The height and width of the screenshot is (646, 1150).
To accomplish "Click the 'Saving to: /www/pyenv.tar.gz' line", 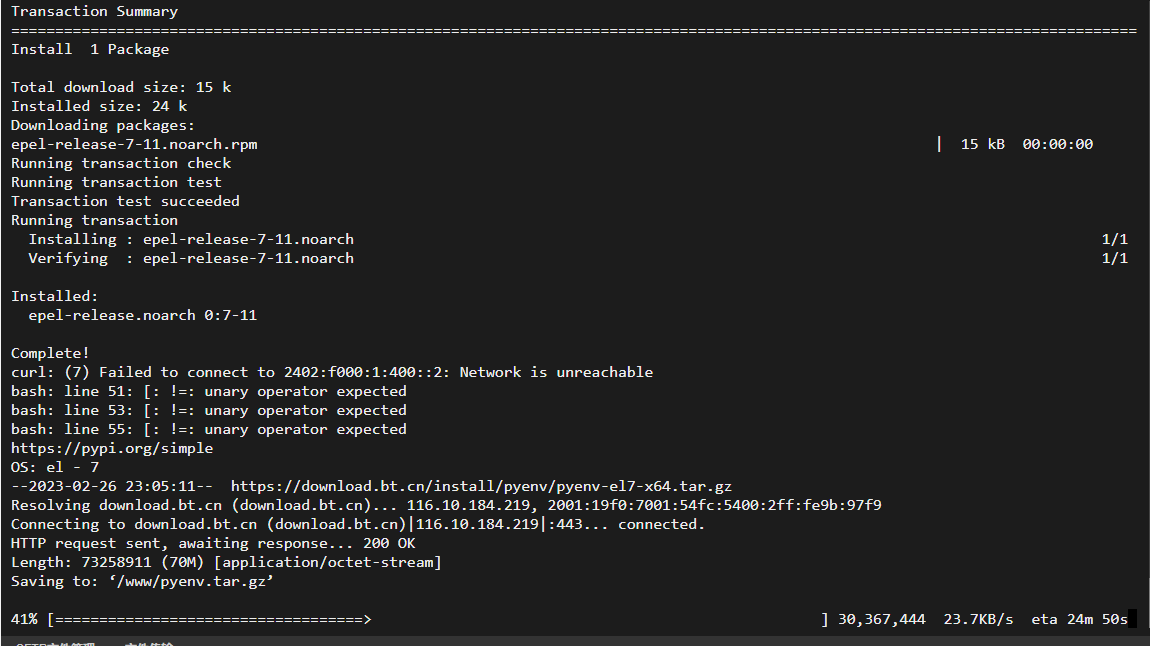I will pyautogui.click(x=142, y=581).
